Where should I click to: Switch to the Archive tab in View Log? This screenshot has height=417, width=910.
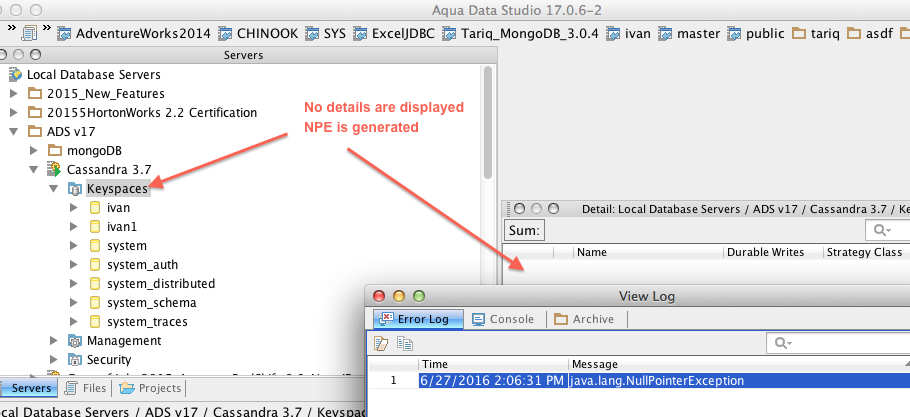click(x=584, y=319)
